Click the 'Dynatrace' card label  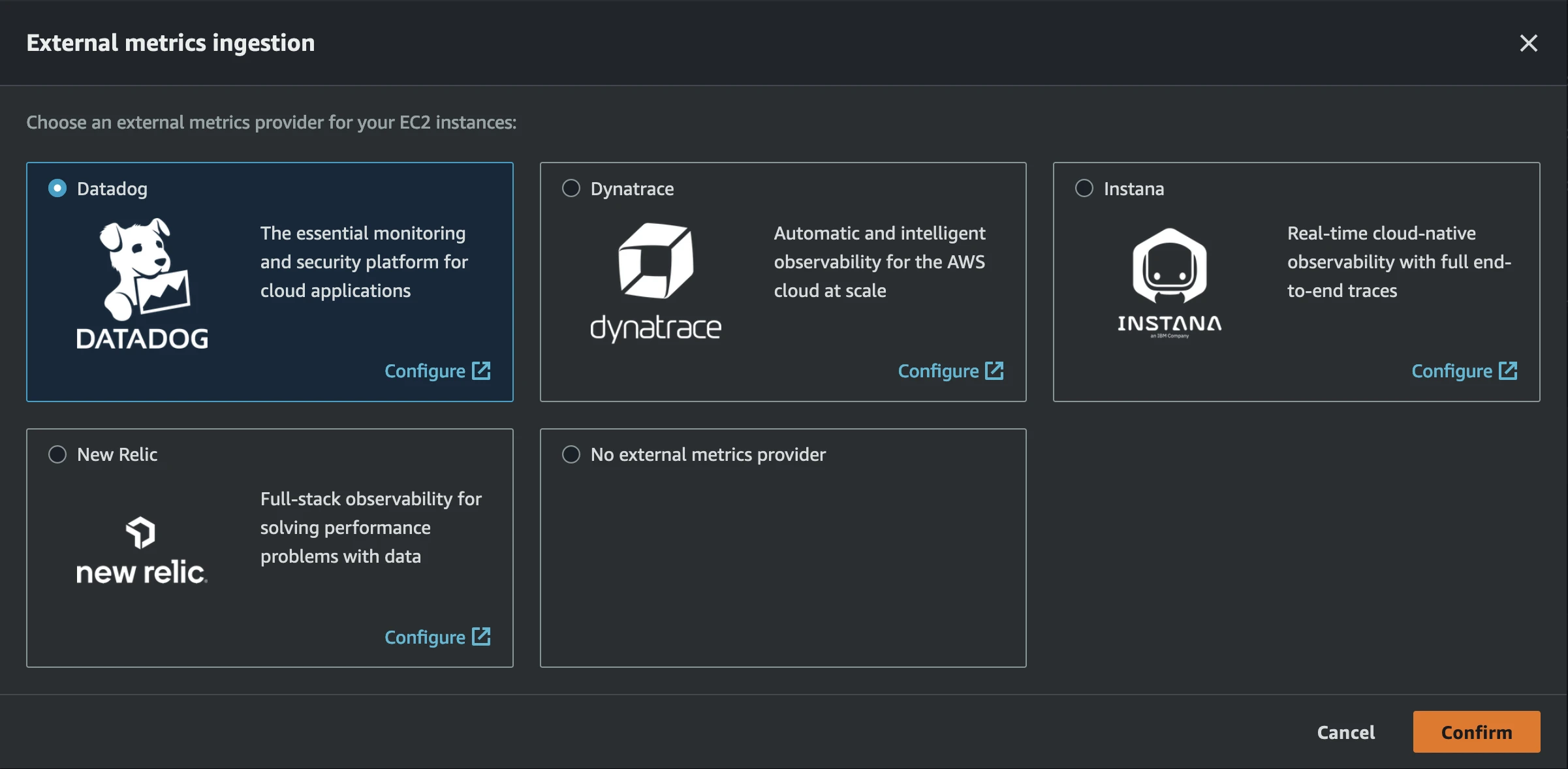[632, 189]
